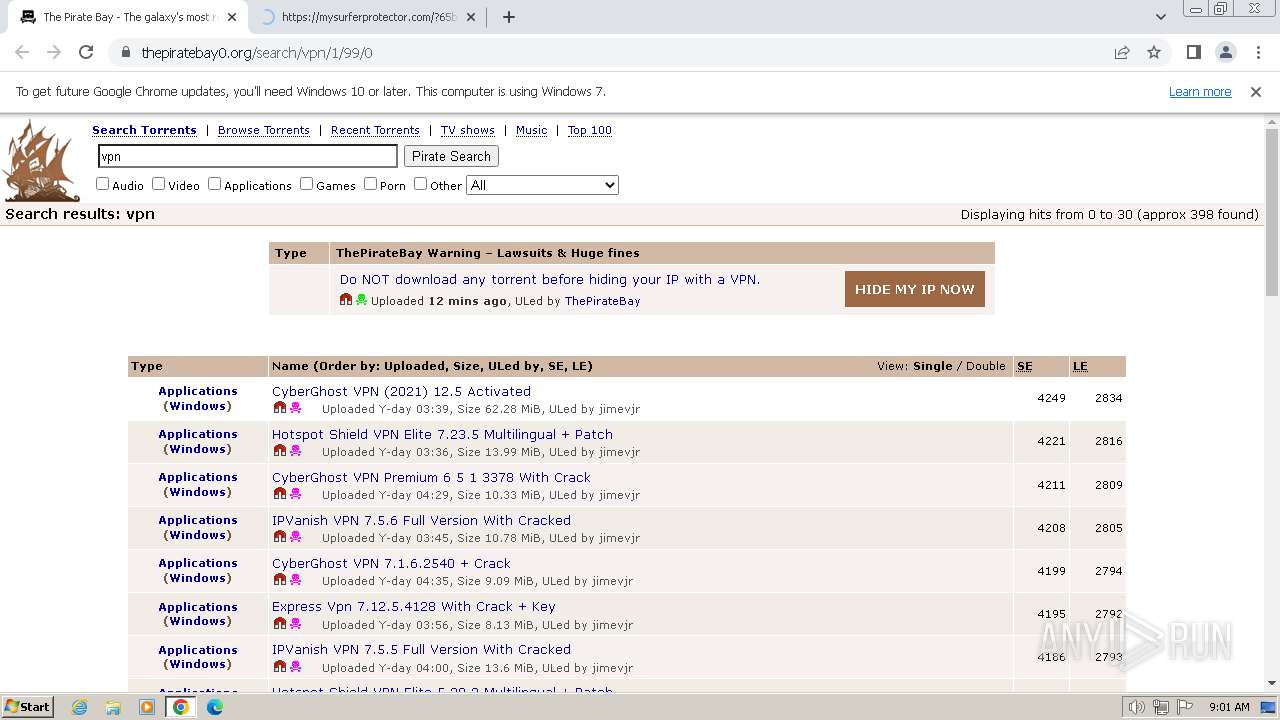
Task: Click pink skull icon for IPVanish VPN 7.5.6
Action: click(295, 537)
